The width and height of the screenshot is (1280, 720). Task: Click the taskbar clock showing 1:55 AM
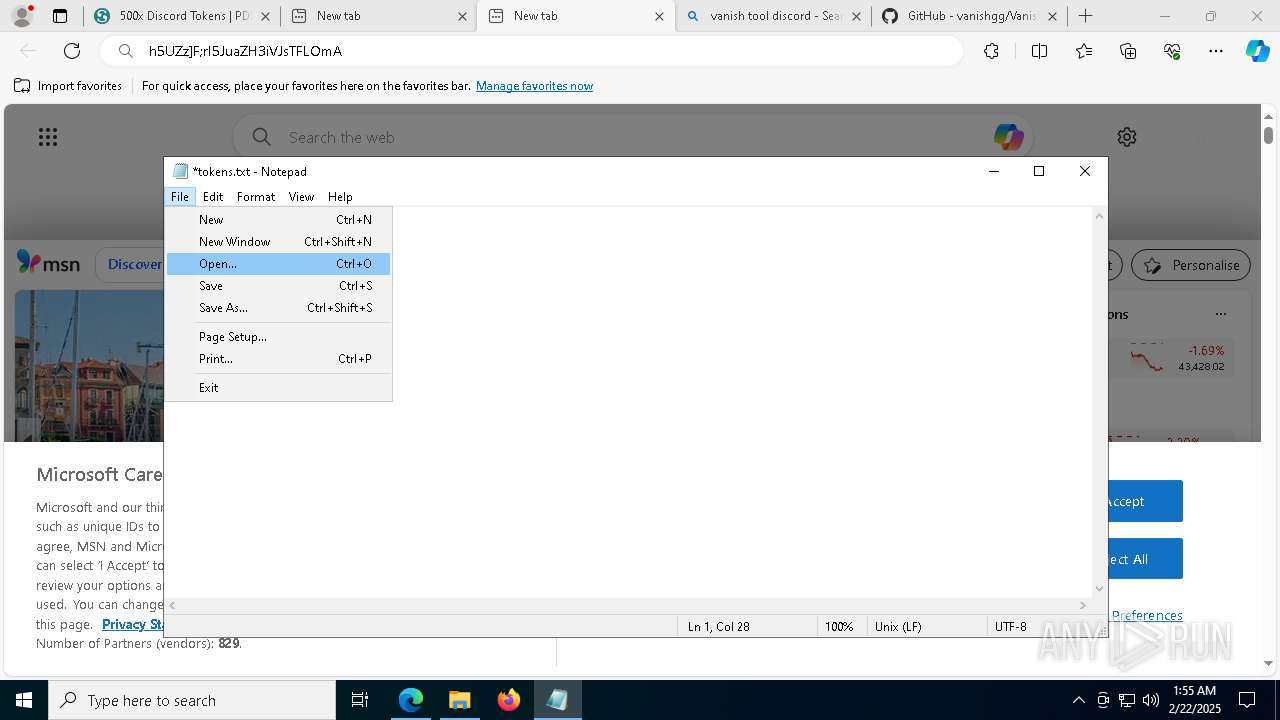tap(1193, 700)
